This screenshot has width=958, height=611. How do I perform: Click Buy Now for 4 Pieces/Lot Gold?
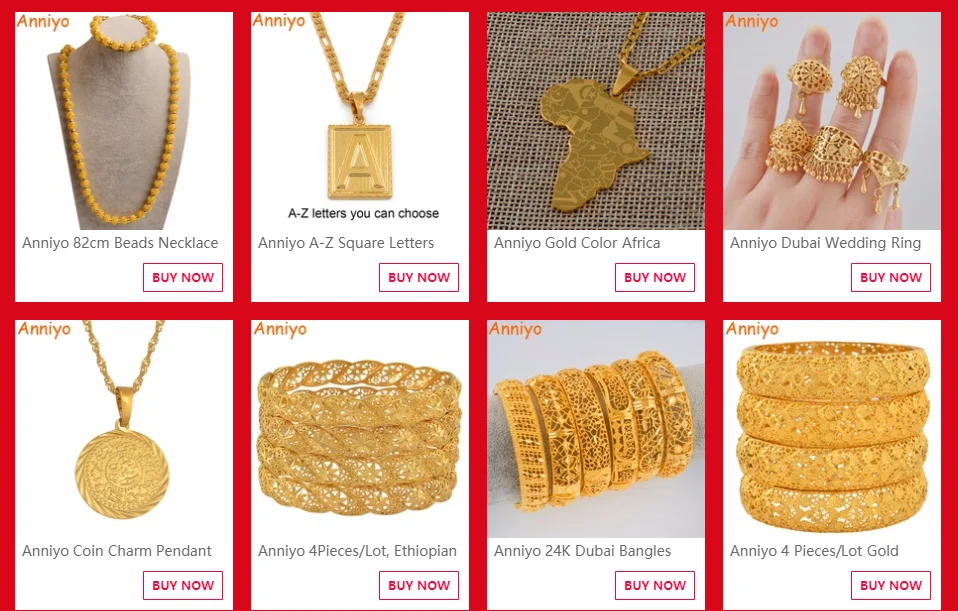(891, 585)
